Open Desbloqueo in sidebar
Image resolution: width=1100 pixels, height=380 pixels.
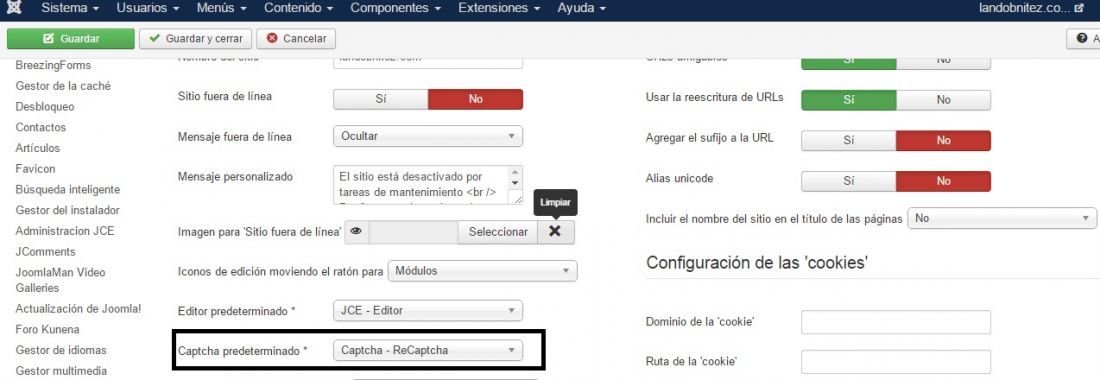45,107
